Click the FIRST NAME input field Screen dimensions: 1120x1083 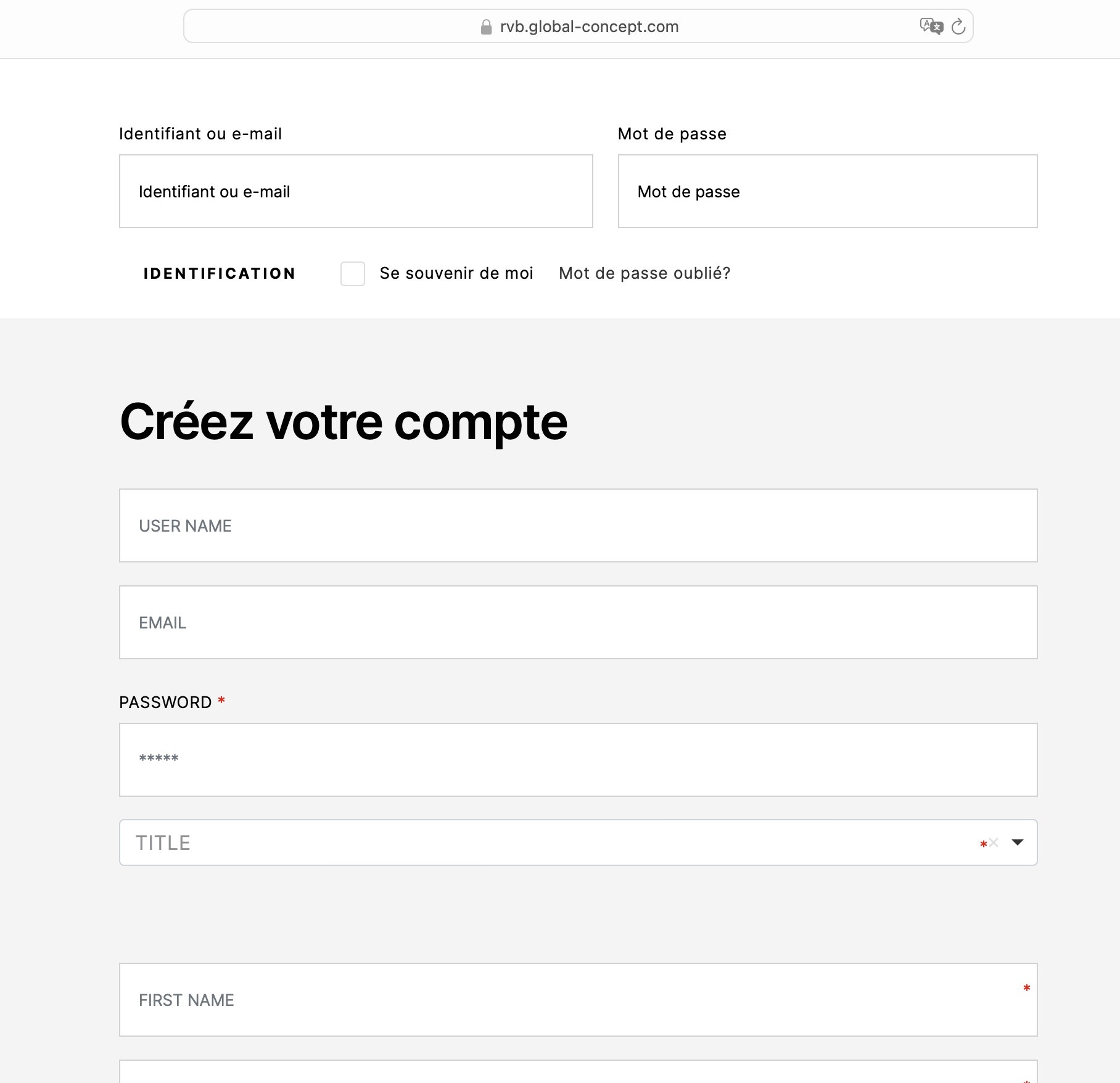[x=579, y=1000]
